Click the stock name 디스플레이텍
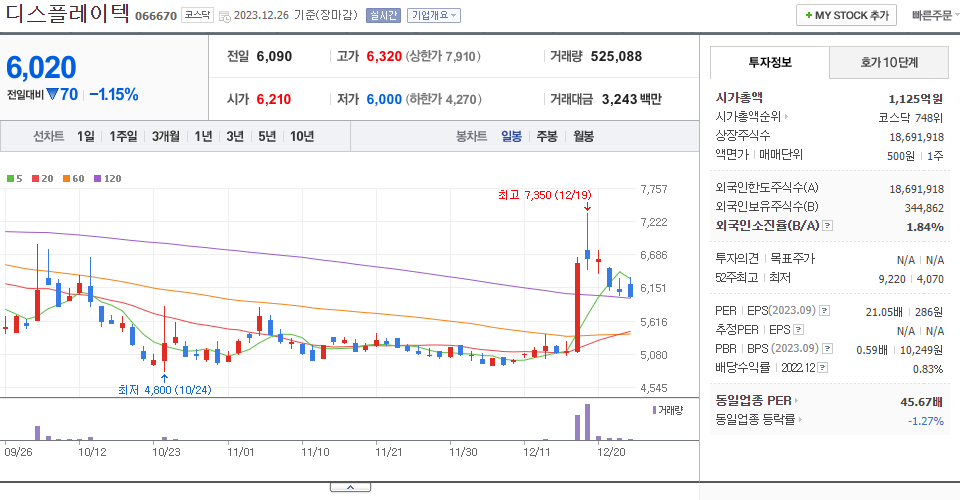The height and width of the screenshot is (500, 960). click(x=68, y=13)
